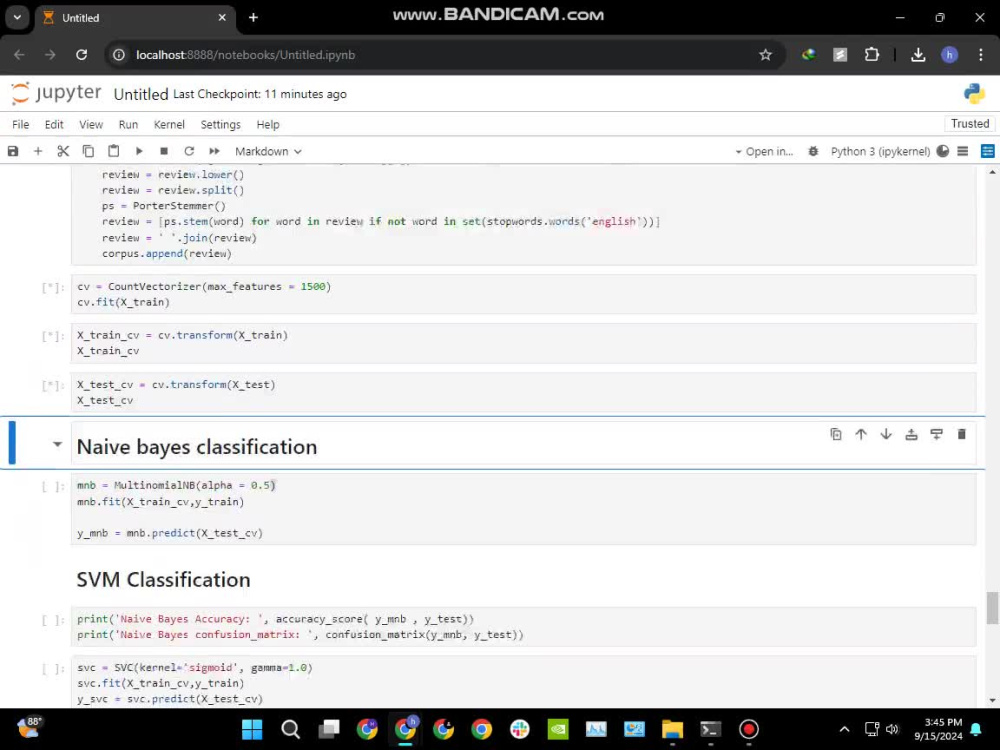The width and height of the screenshot is (1000, 750).
Task: Open the volume speaker tray icon
Action: 892,729
